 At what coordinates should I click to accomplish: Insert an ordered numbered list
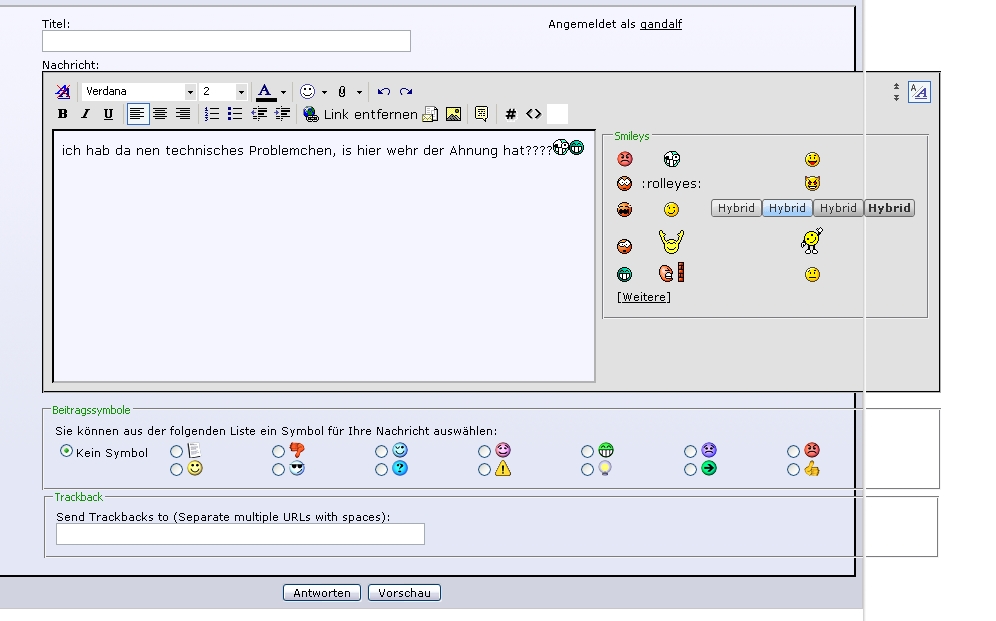tap(212, 114)
